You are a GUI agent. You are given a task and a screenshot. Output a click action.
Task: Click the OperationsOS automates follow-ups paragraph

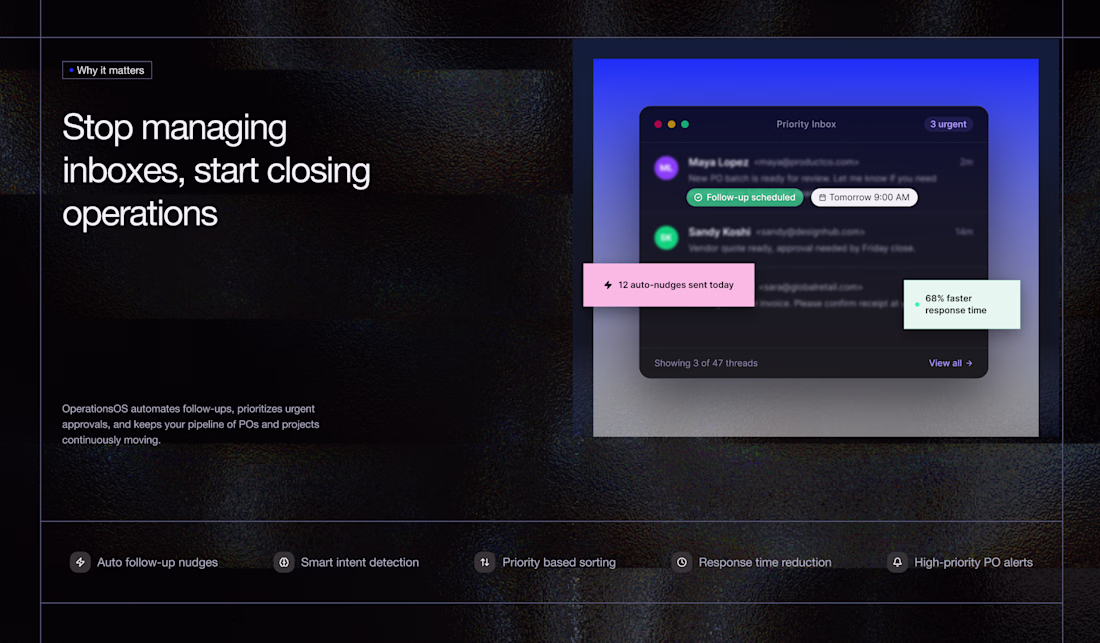(190, 424)
